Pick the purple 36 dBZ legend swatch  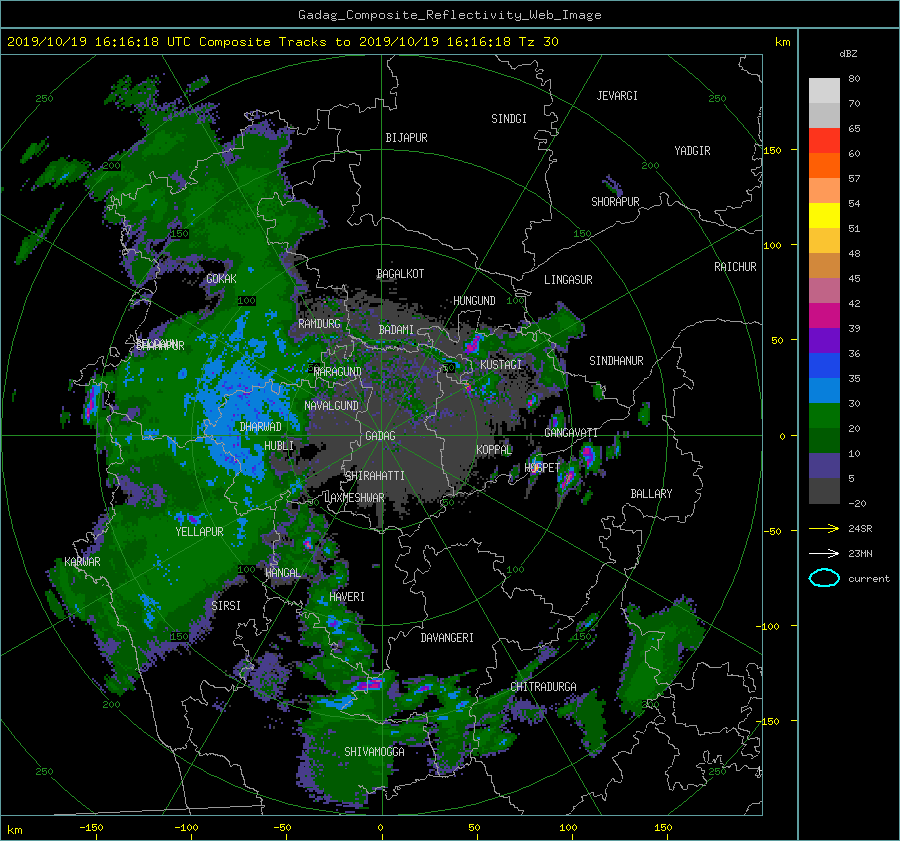[824, 340]
